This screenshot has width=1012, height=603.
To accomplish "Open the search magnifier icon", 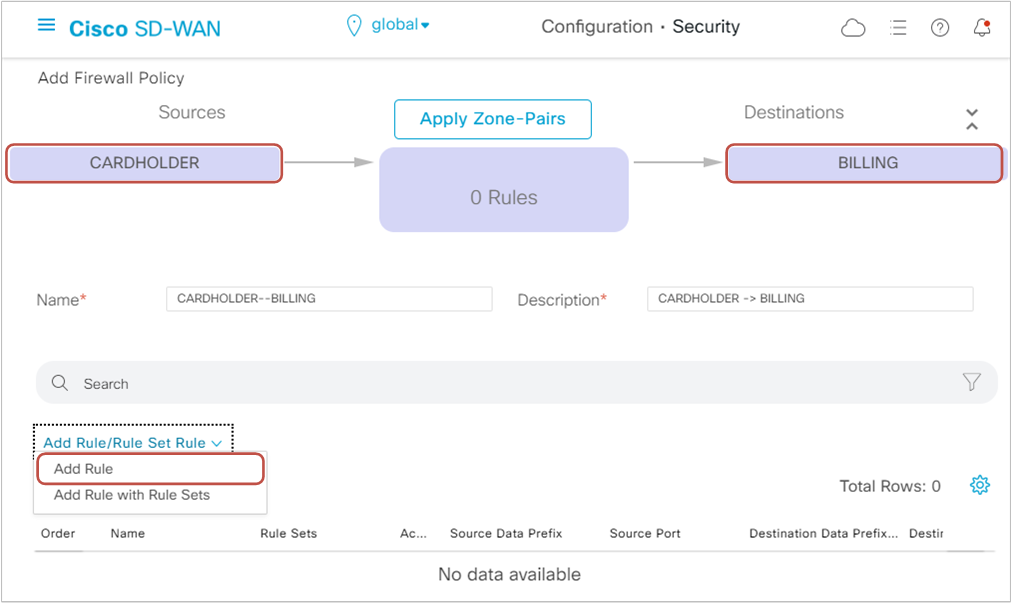I will pos(59,382).
